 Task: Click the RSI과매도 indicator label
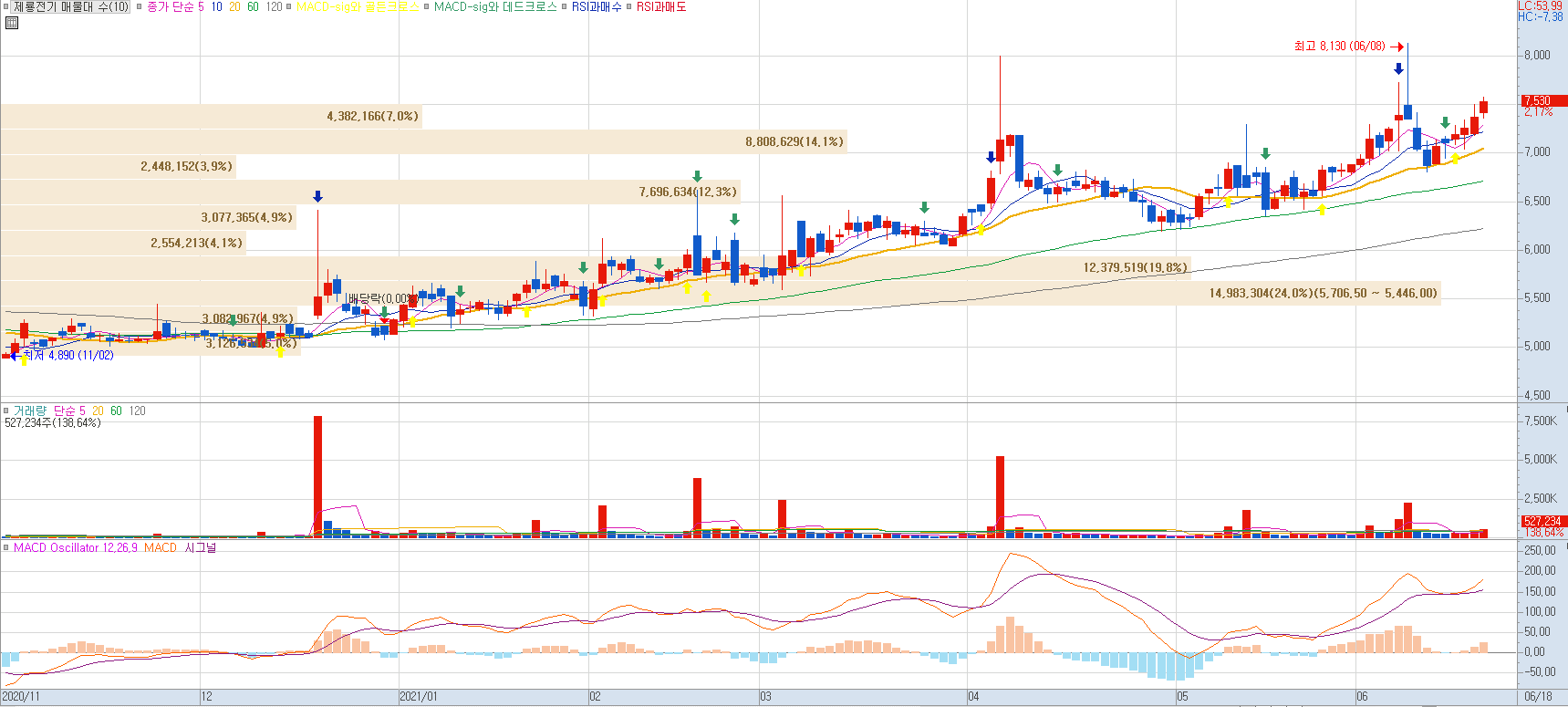[661, 6]
